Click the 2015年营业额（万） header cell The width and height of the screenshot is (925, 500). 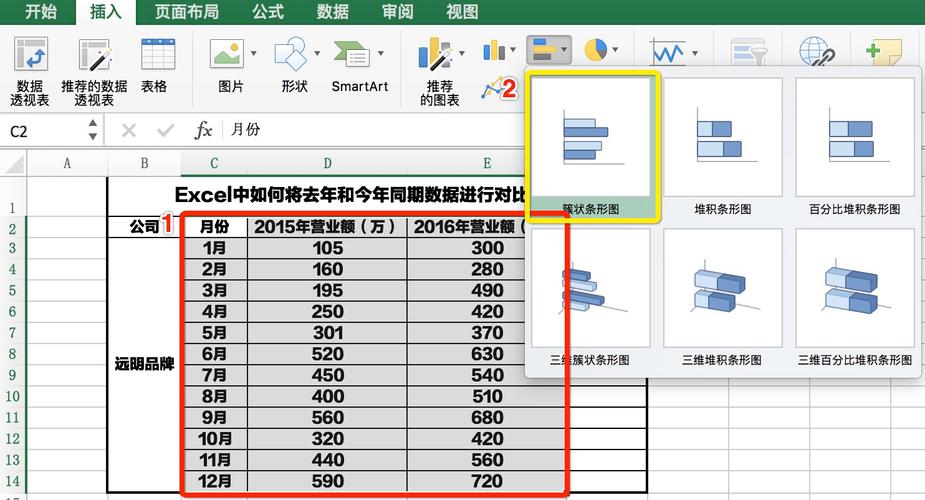click(327, 226)
